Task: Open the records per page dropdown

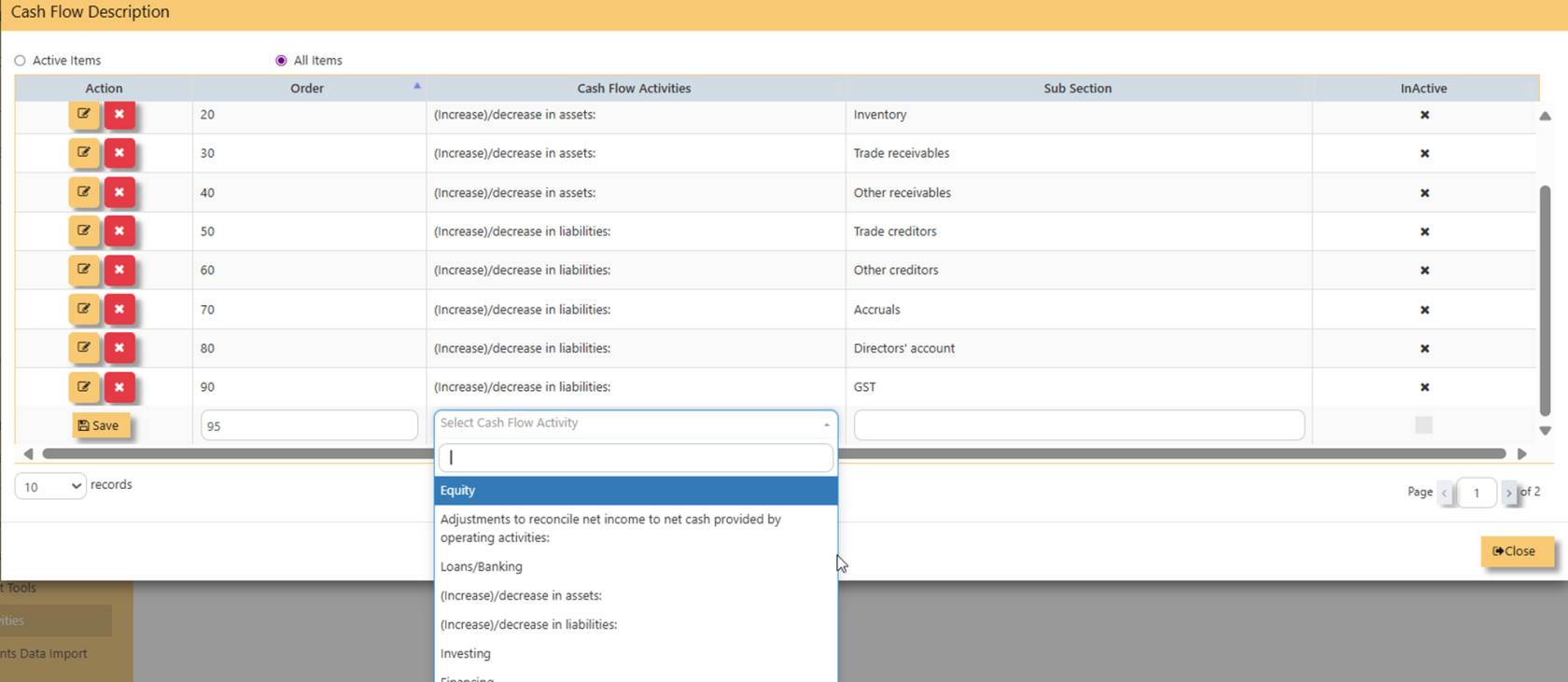Action: [50, 486]
